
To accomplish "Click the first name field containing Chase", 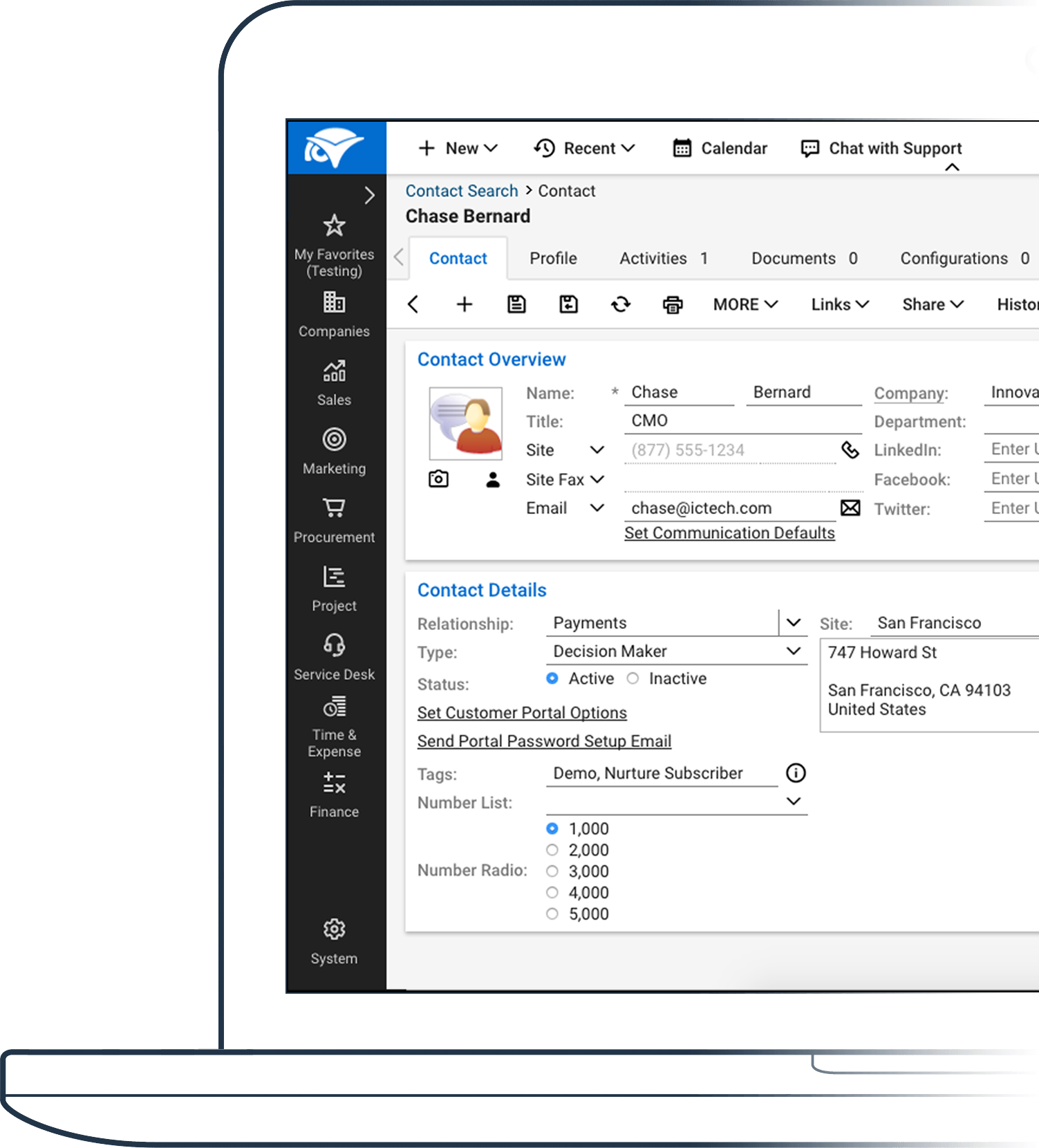I will click(x=679, y=392).
